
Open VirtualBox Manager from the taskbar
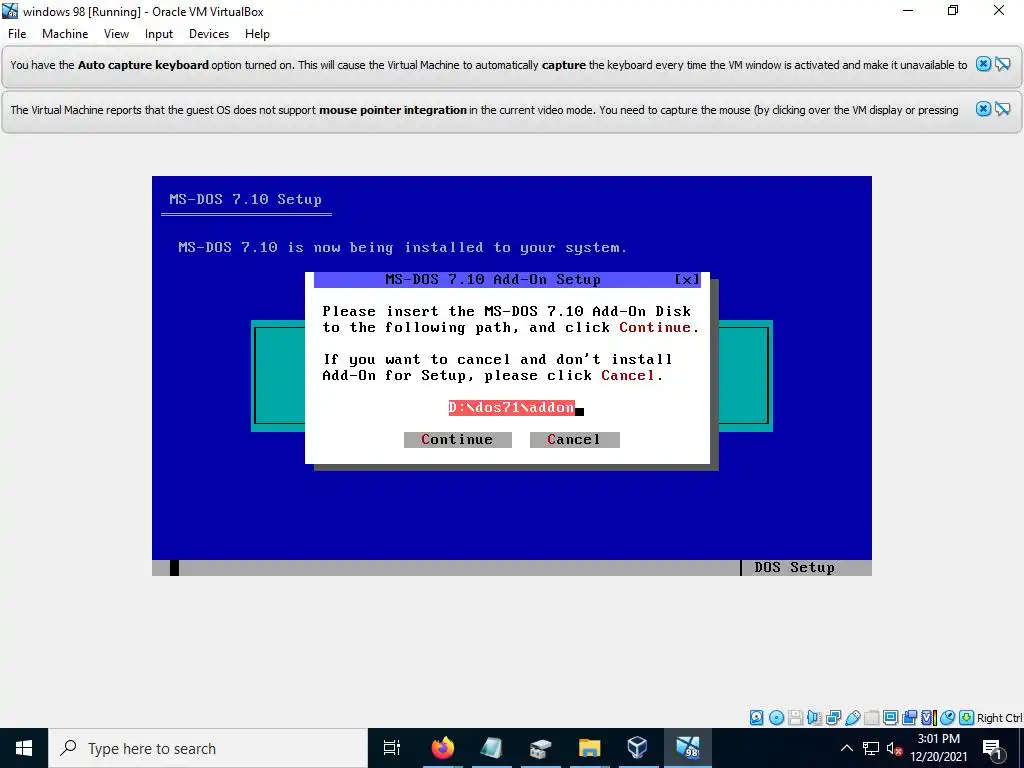pos(637,748)
